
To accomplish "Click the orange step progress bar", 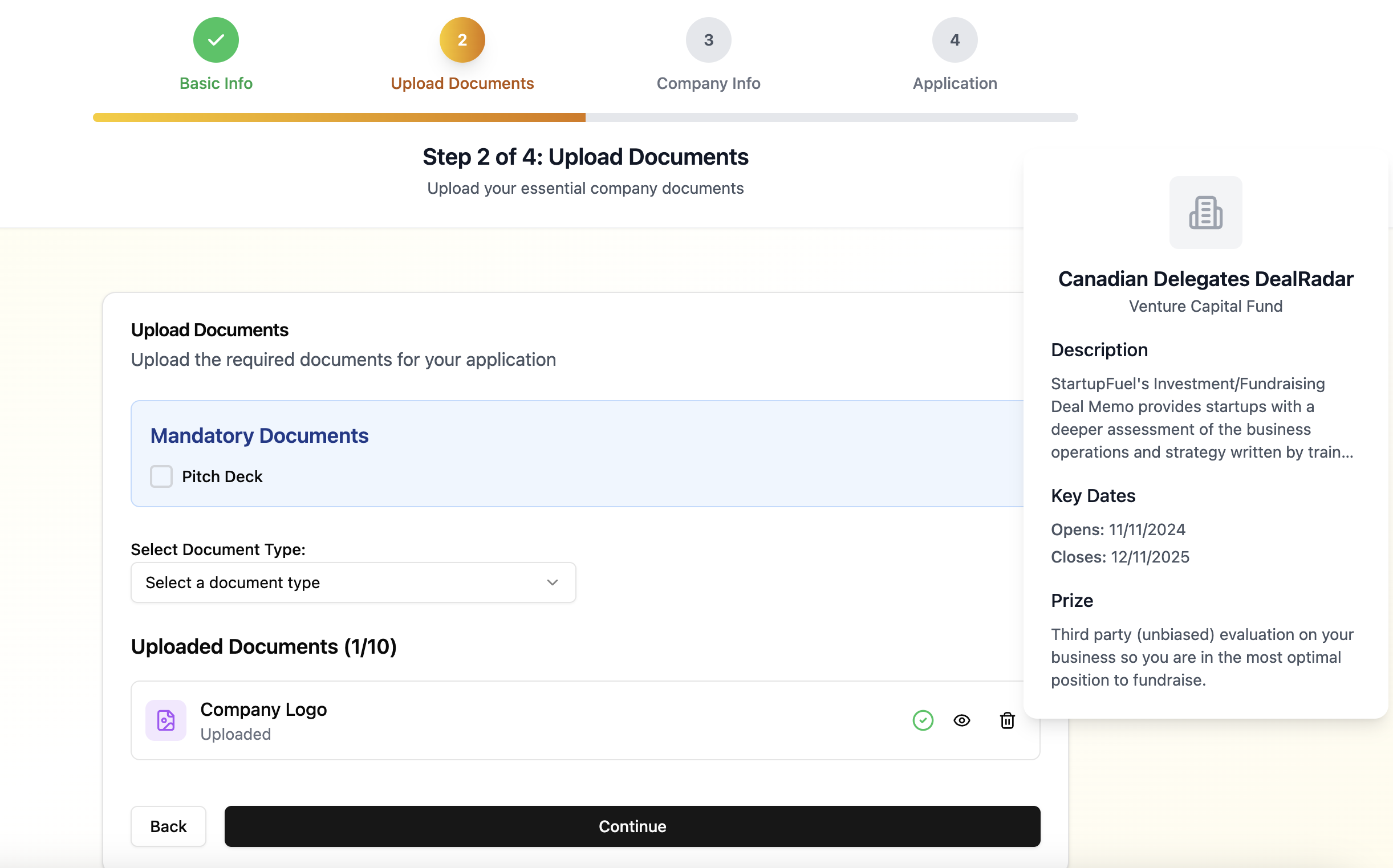I will (x=339, y=117).
